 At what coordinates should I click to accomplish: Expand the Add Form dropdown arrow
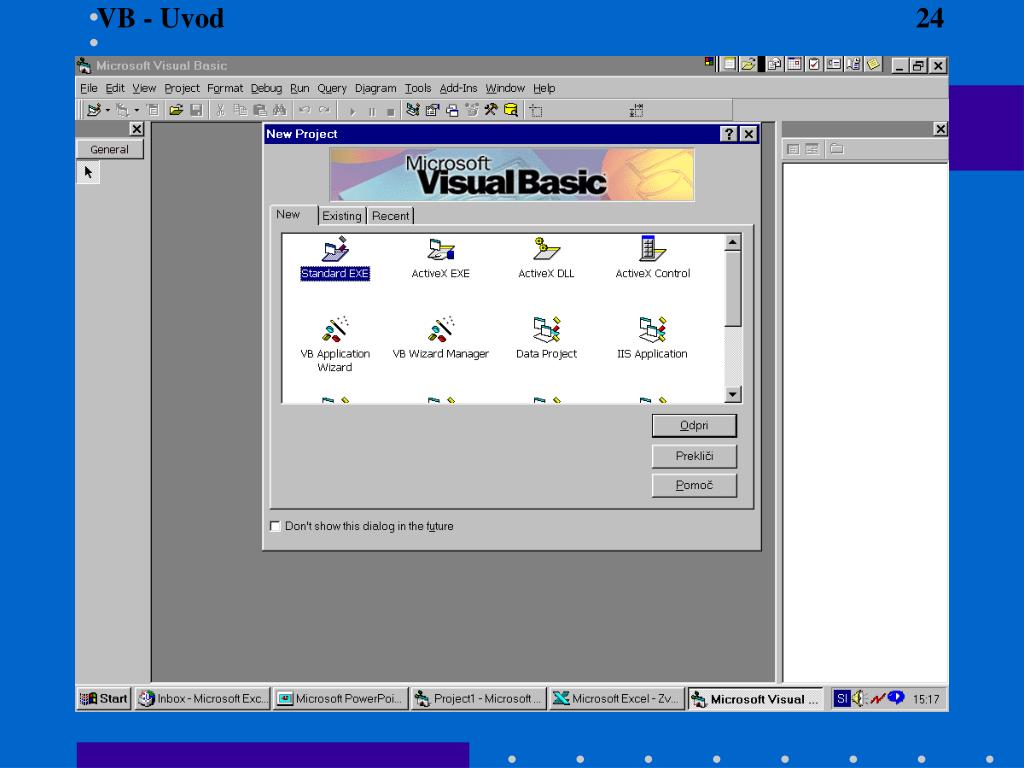point(136,110)
